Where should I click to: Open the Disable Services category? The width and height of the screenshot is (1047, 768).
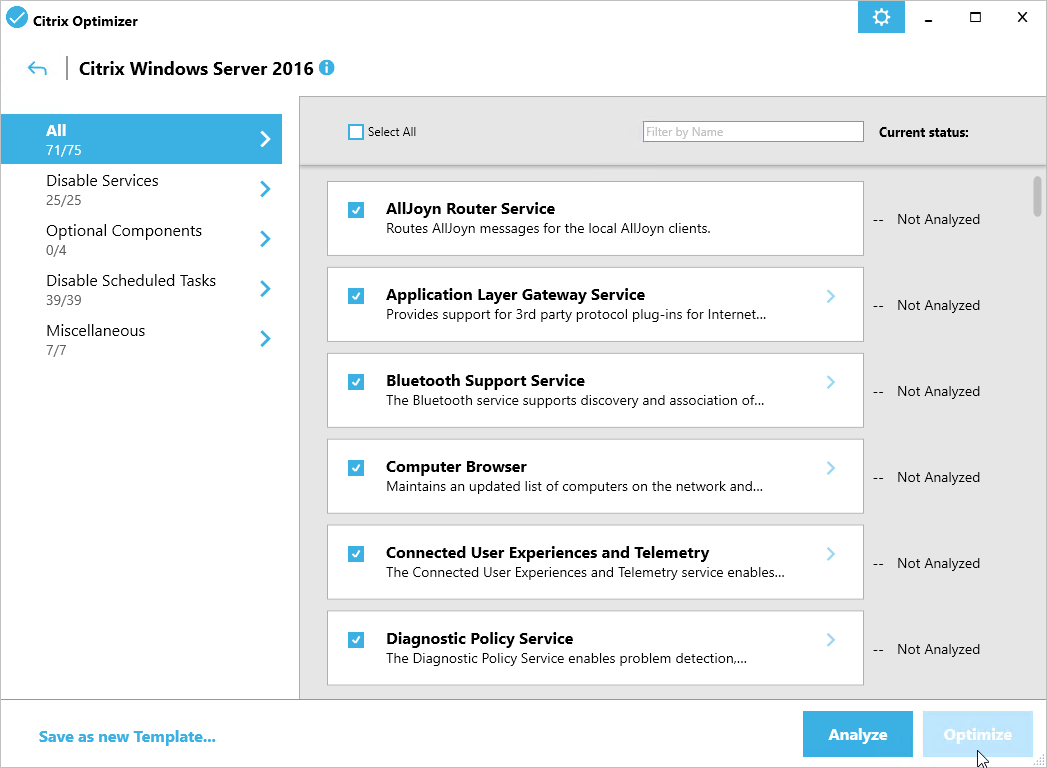coord(142,189)
